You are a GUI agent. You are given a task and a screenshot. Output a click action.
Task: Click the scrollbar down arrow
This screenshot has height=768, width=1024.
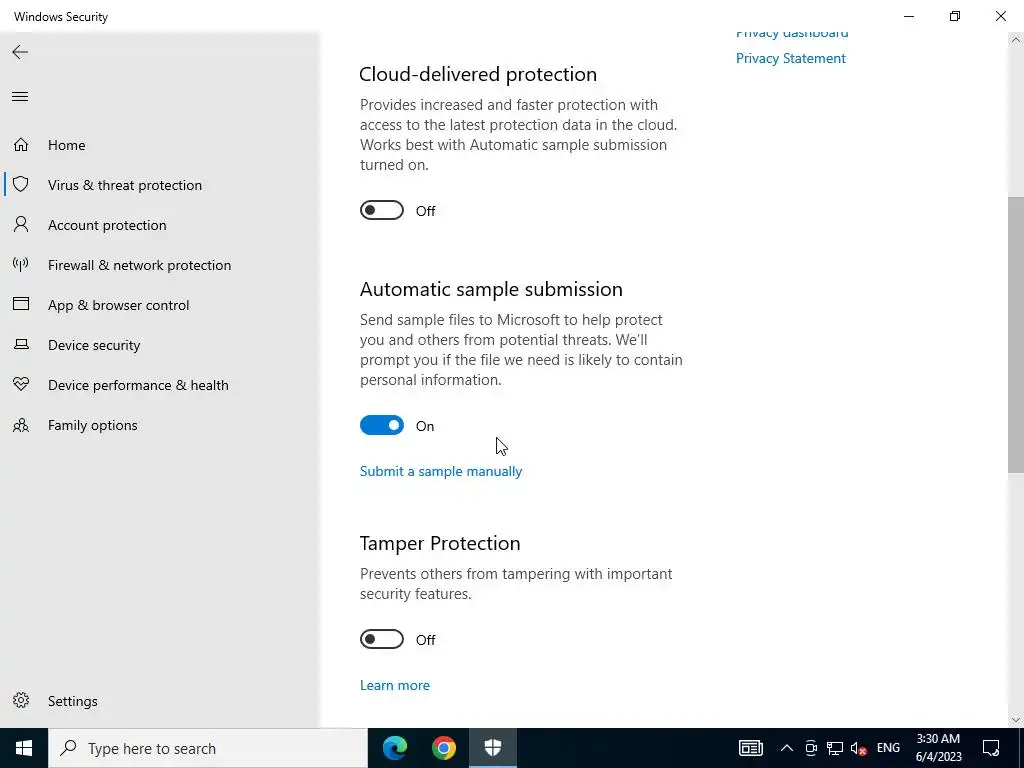pos(1016,720)
